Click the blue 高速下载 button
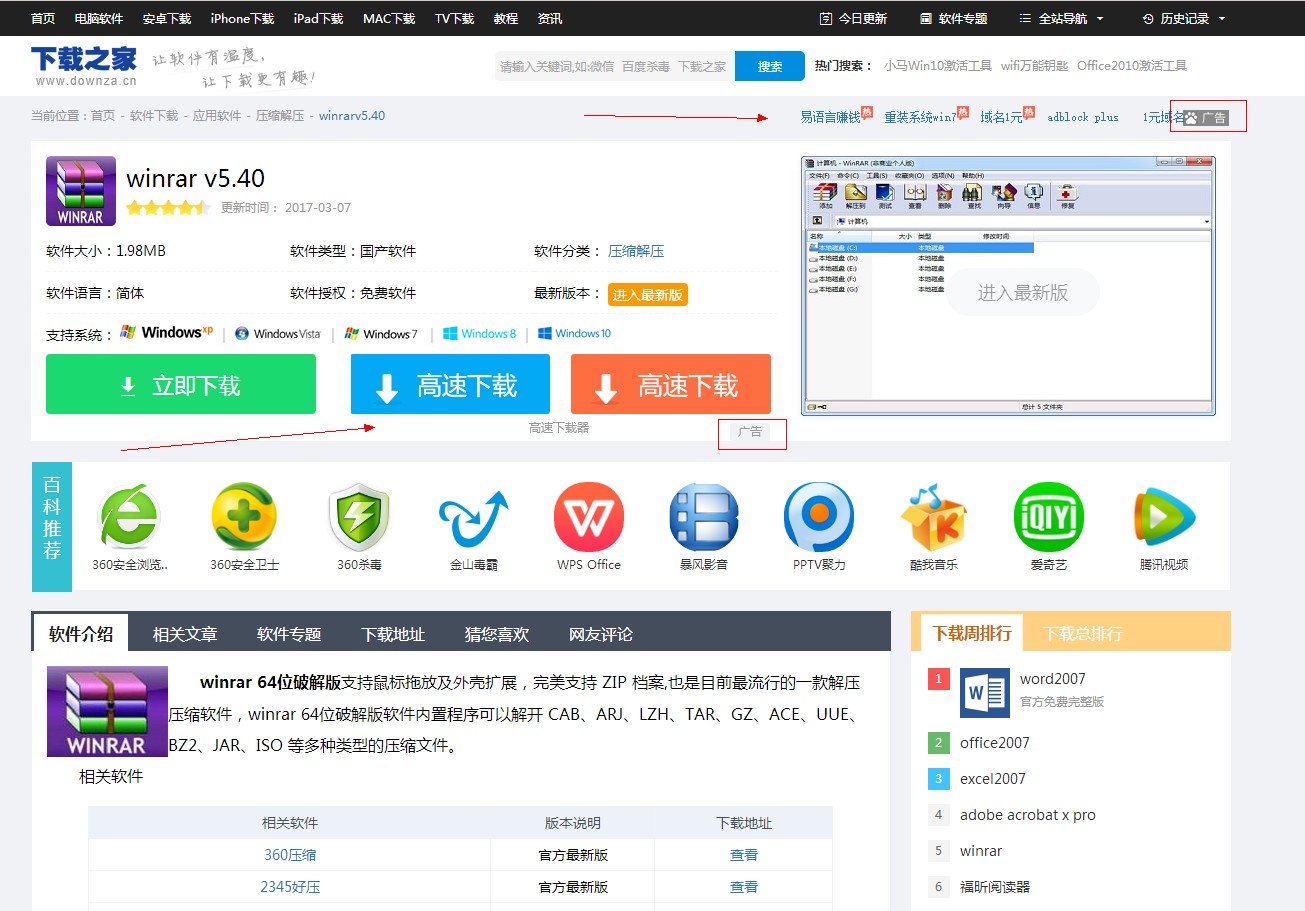1305x911 pixels. point(450,384)
